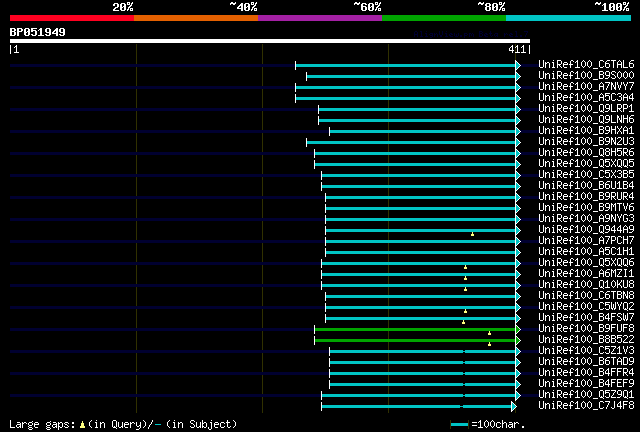Choose UniRef100_Q5XQQ5 hit name

click(x=586, y=163)
